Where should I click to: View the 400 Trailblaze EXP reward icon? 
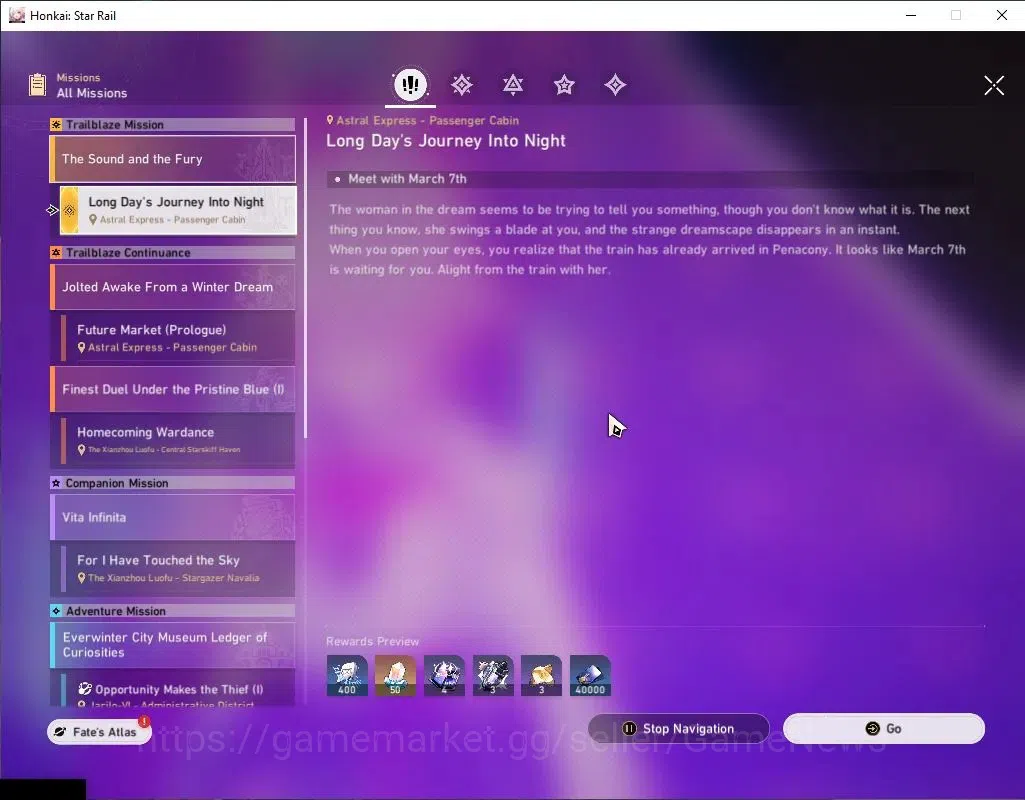point(347,675)
